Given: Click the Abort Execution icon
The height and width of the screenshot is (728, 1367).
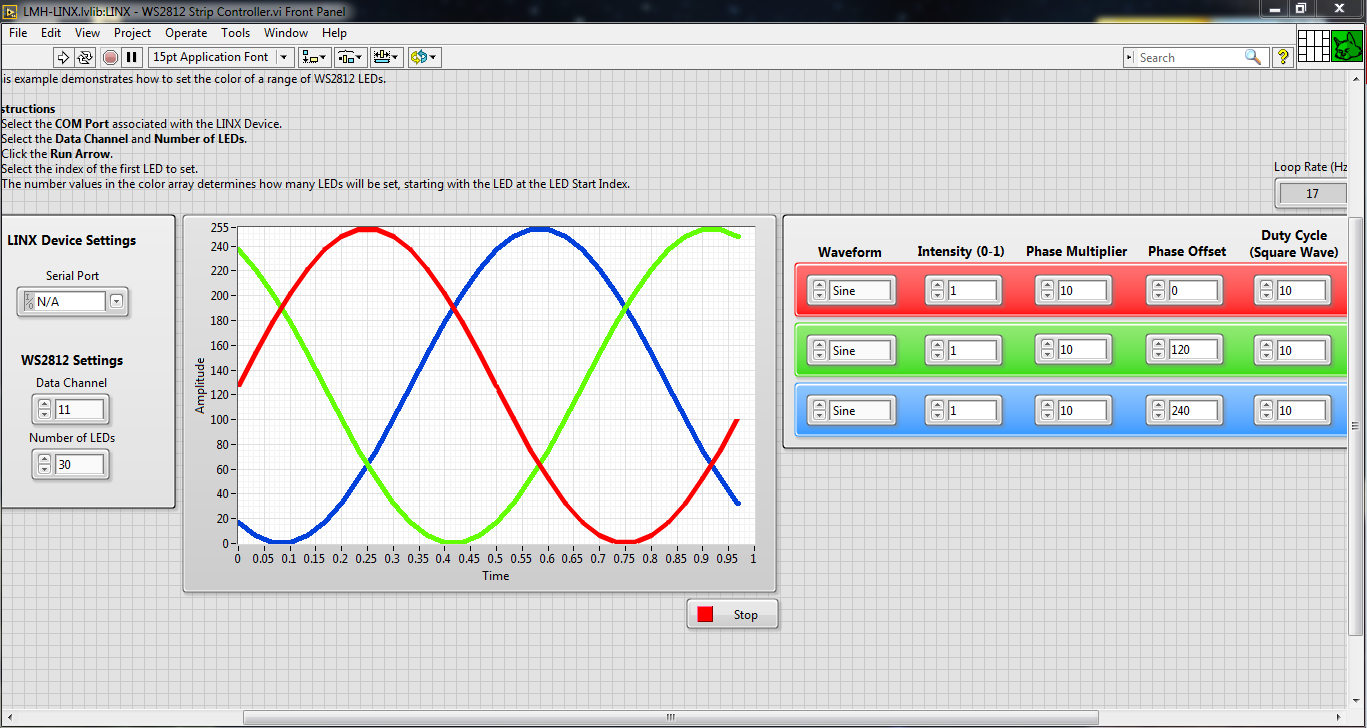Looking at the screenshot, I should click(109, 57).
